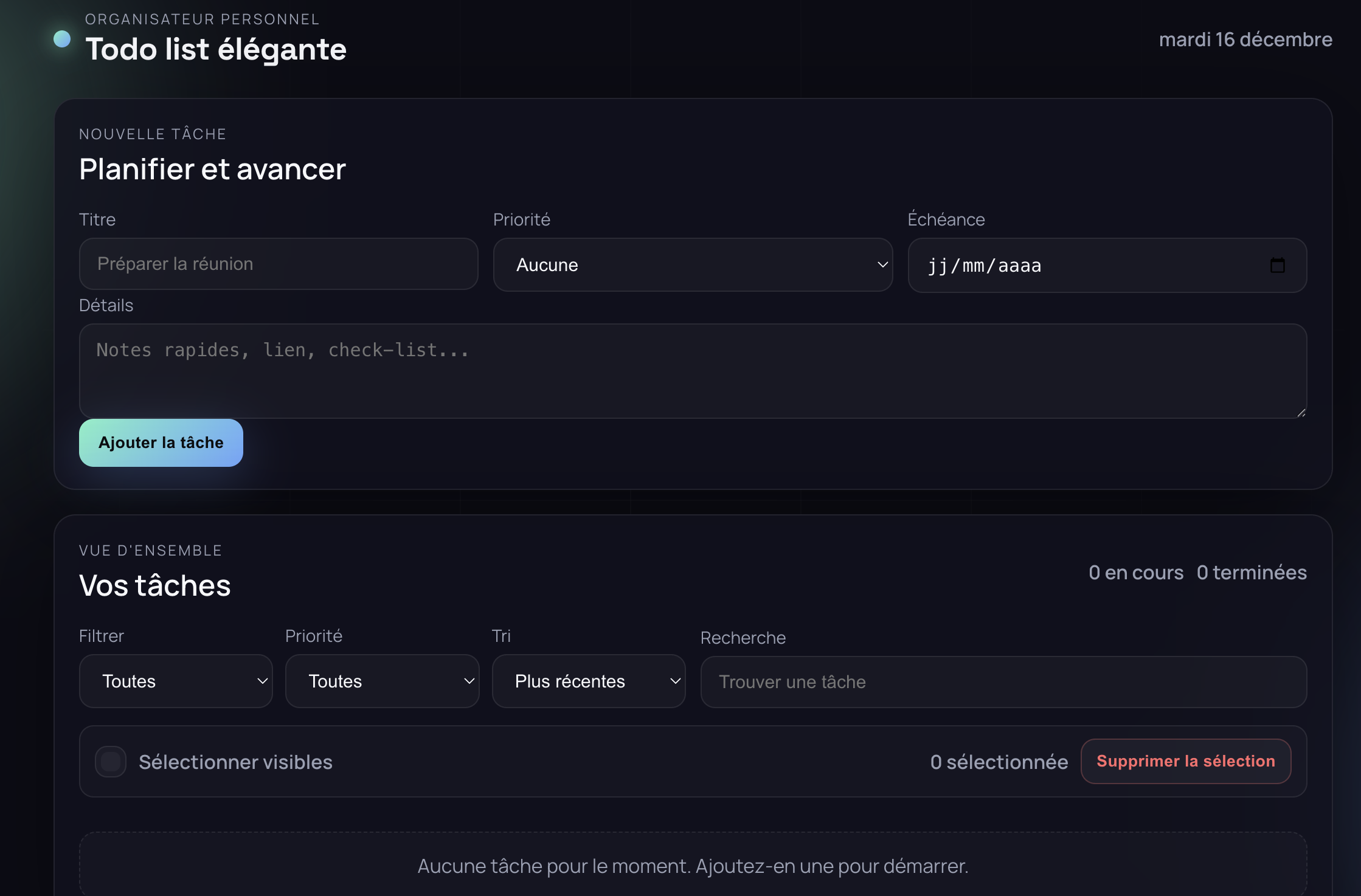Open the Priorité filter dropdown under Vos tâches
Image resolution: width=1361 pixels, height=896 pixels.
[382, 681]
